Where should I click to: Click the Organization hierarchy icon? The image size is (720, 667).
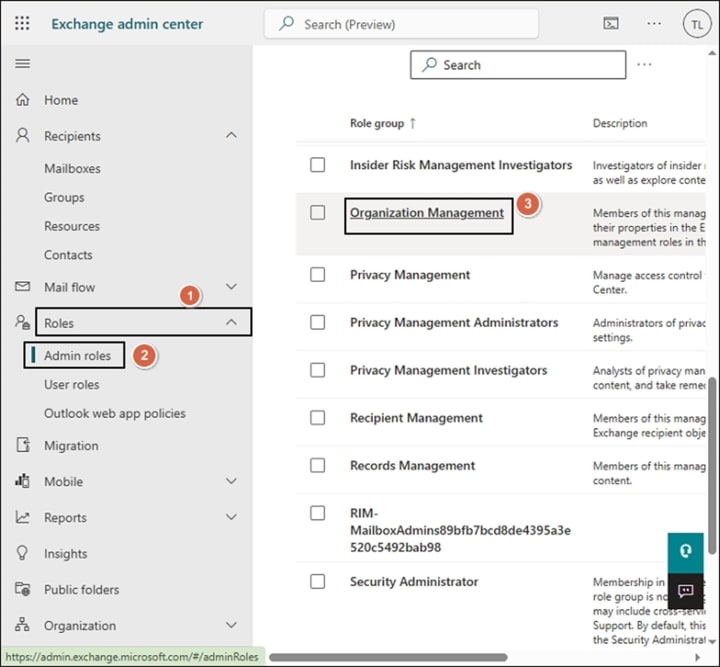pyautogui.click(x=22, y=624)
